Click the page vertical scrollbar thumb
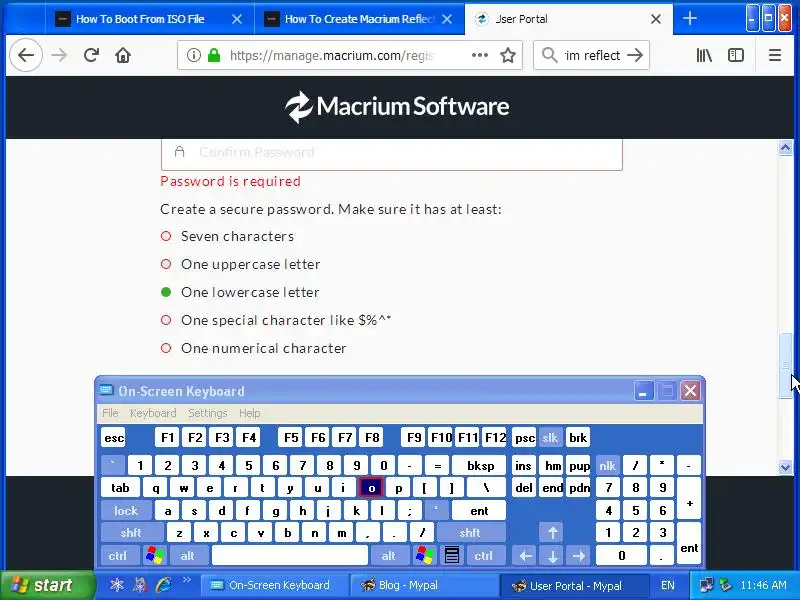 pos(786,365)
